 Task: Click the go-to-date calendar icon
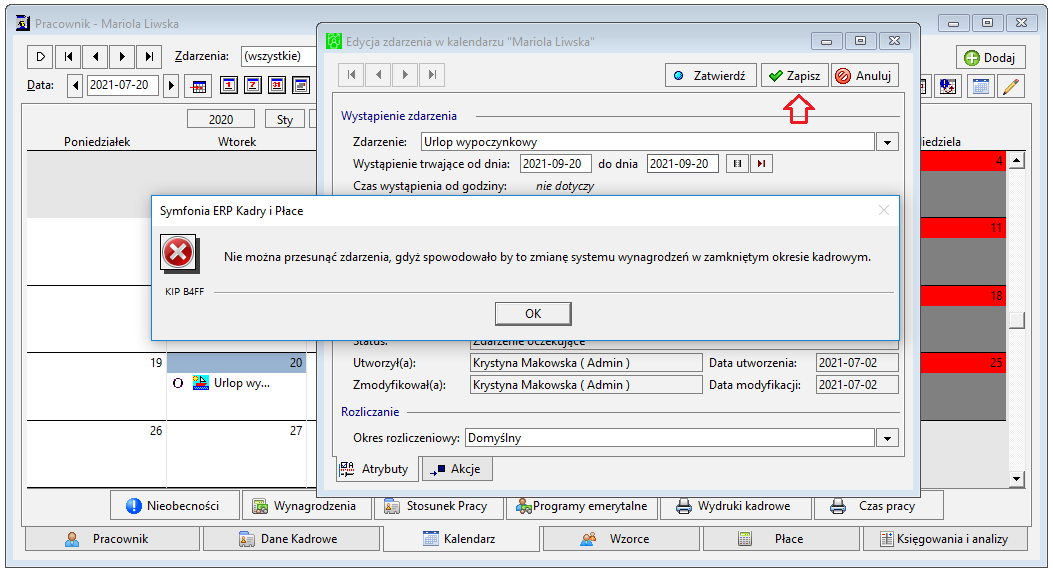point(199,86)
